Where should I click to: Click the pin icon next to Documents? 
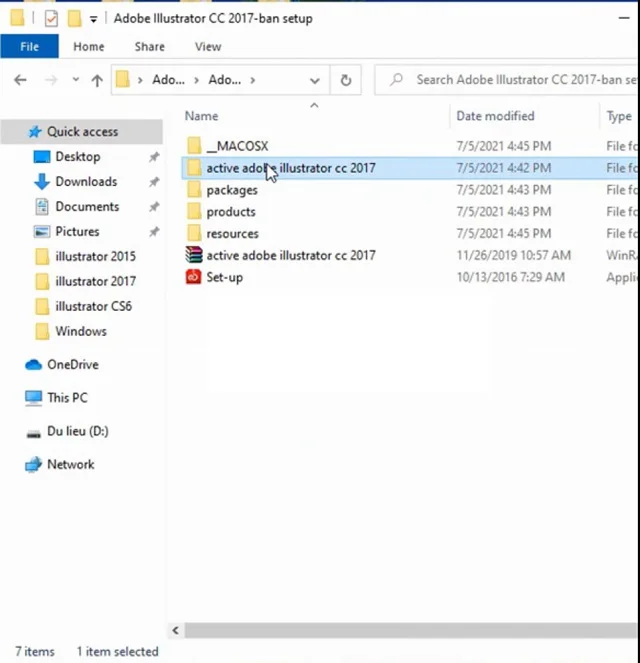(x=154, y=207)
